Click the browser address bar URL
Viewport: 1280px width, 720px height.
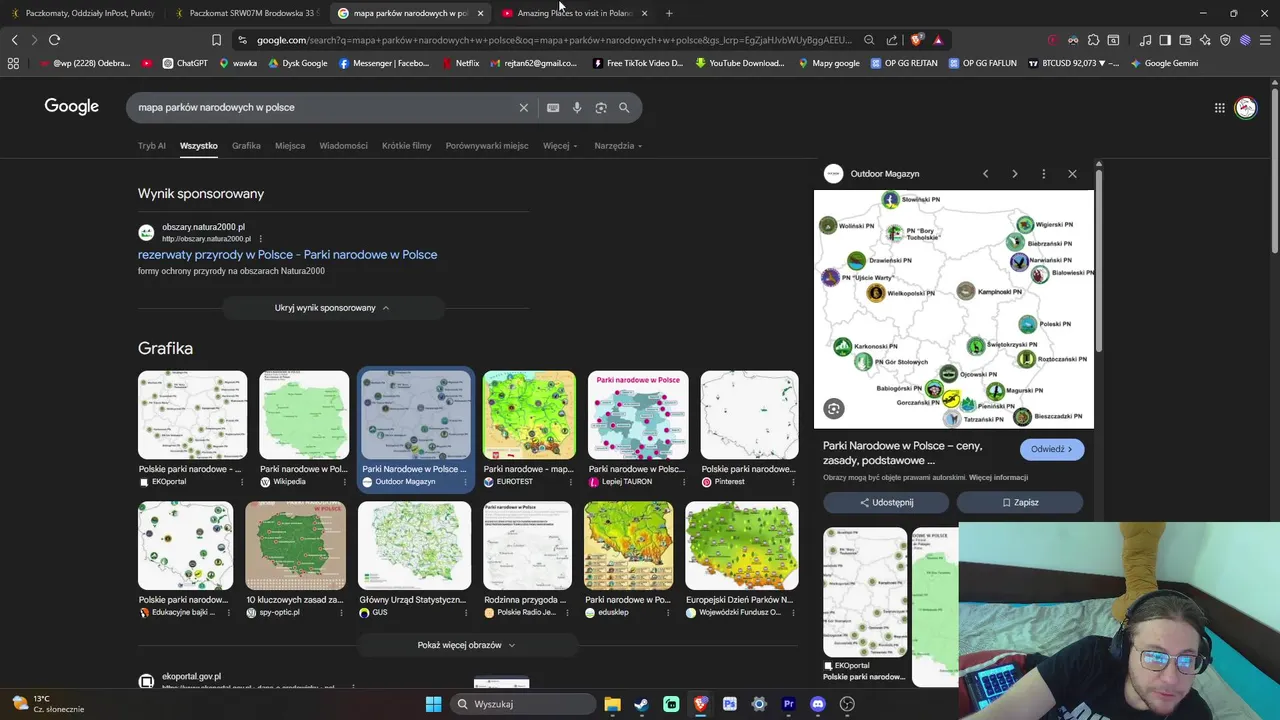click(554, 40)
